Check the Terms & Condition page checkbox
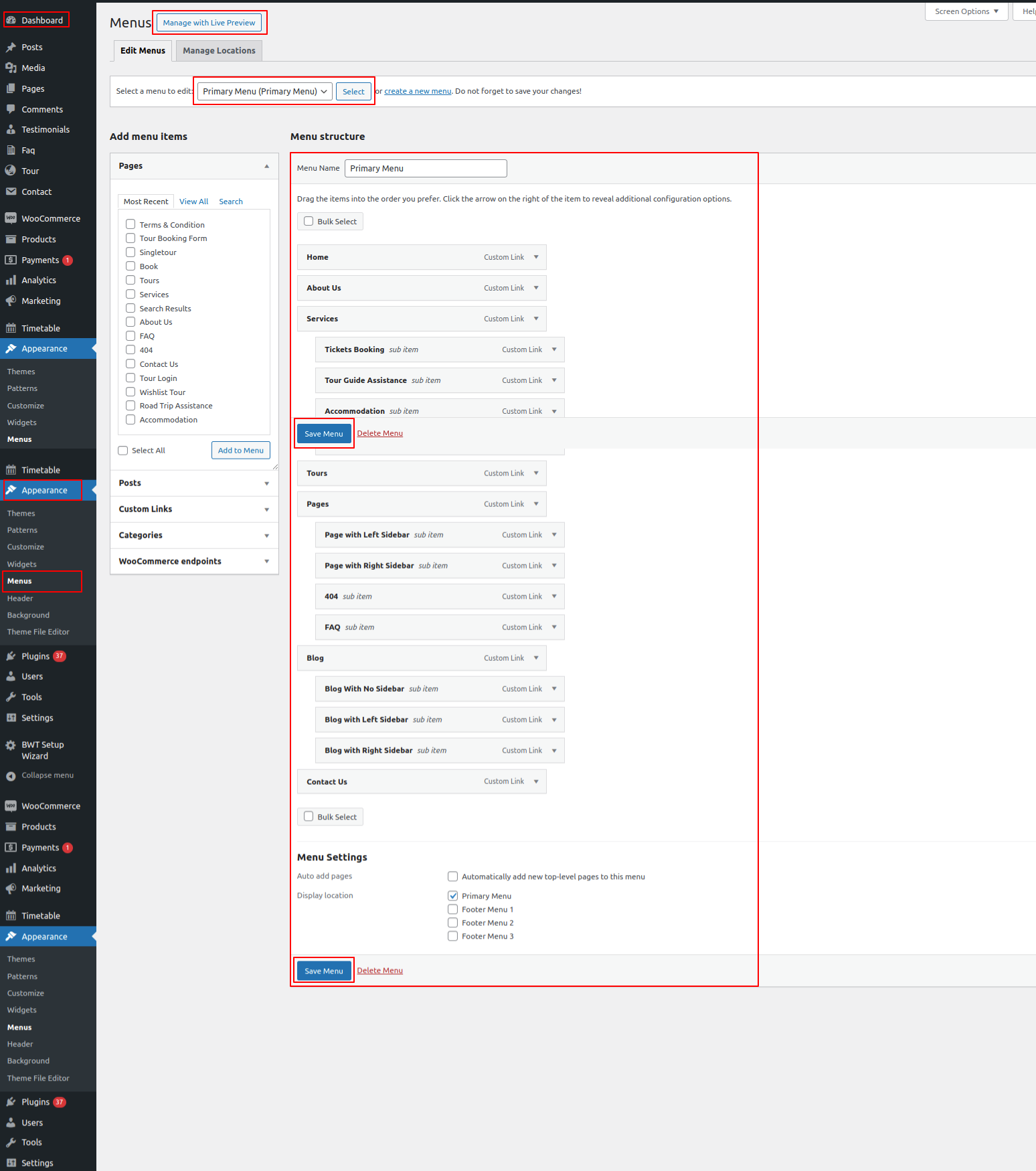Viewport: 1036px width, 1171px height. [131, 224]
